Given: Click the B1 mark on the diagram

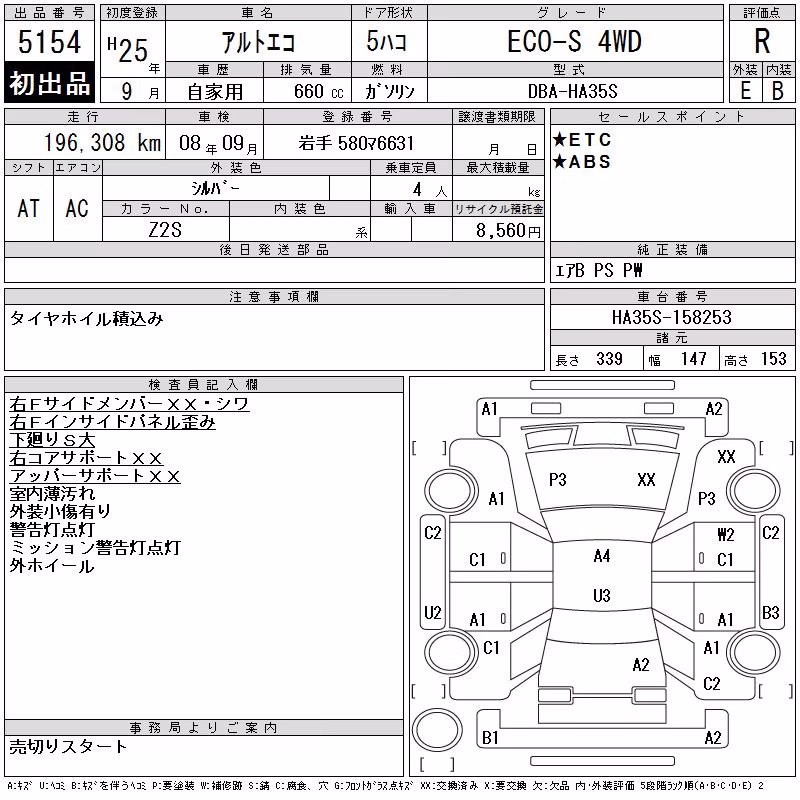Looking at the screenshot, I should (x=490, y=737).
